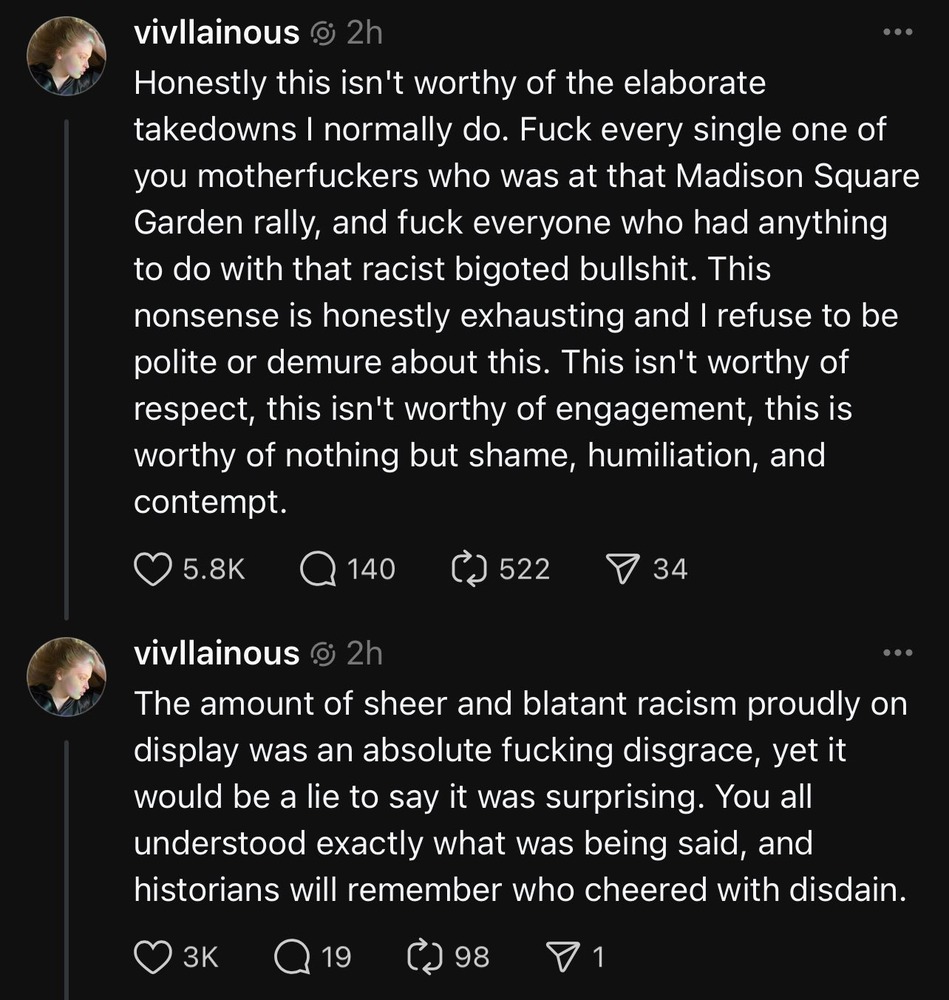This screenshot has width=949, height=1000.
Task: Open vivllainous username on first post
Action: [216, 33]
